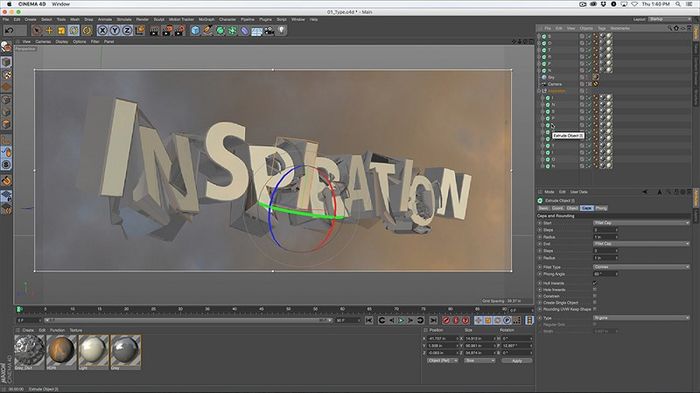Screen dimensions: 700x393
Task: Switch to the Phong tab
Action: pos(601,208)
